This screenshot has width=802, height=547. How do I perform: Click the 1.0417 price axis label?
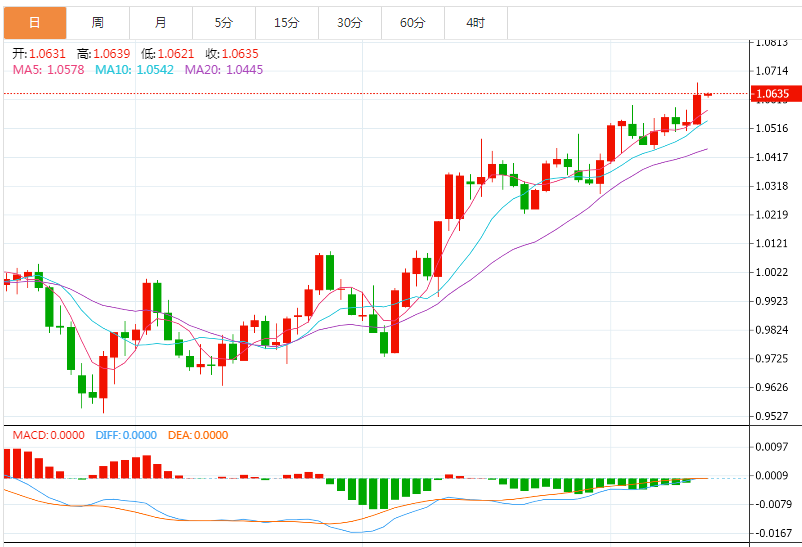pos(772,157)
